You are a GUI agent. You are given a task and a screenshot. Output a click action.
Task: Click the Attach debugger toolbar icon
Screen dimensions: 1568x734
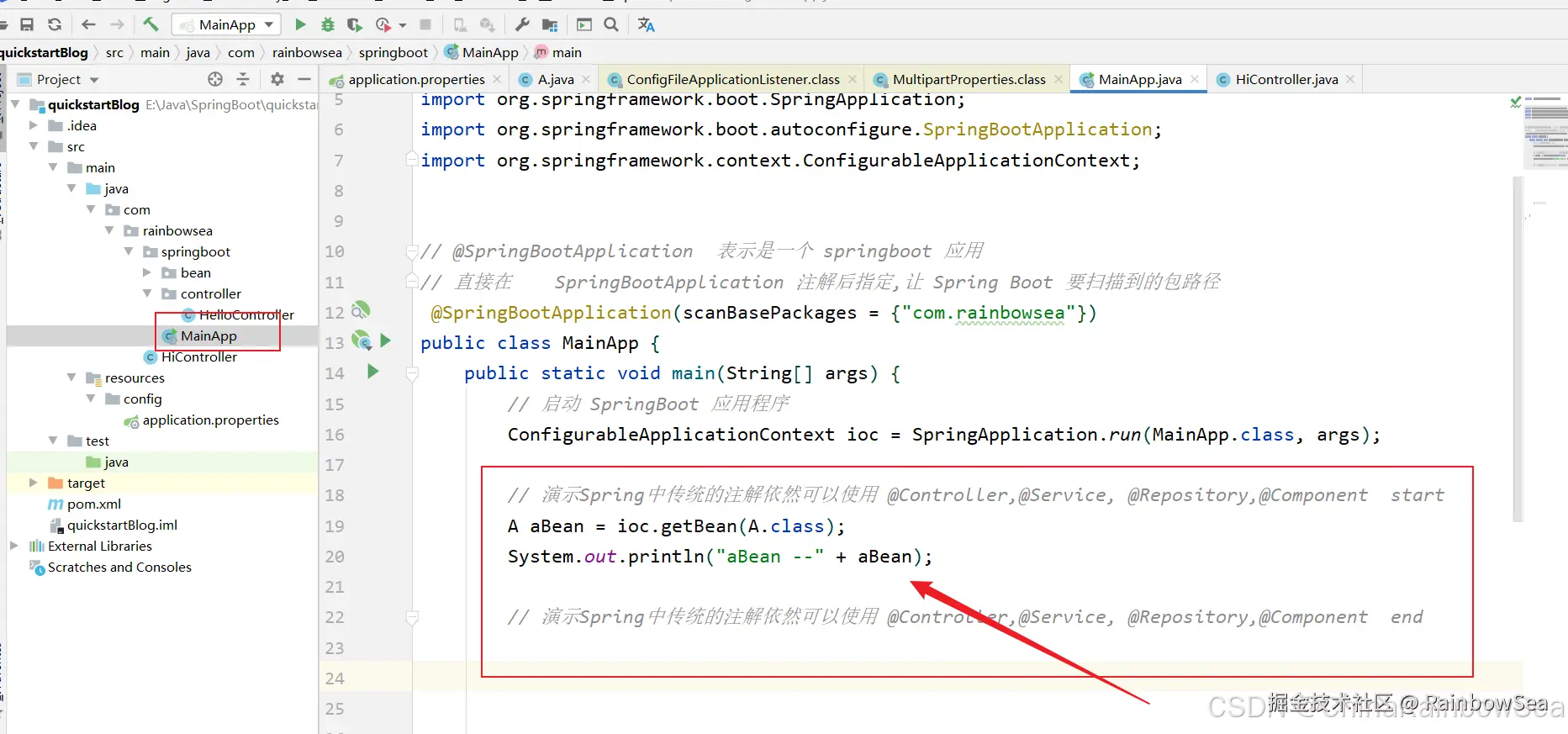460,24
